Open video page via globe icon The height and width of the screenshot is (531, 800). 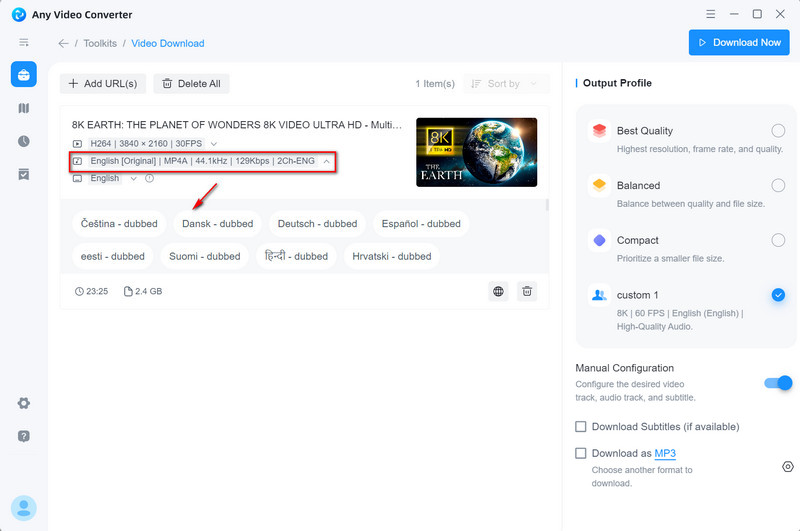(x=498, y=291)
